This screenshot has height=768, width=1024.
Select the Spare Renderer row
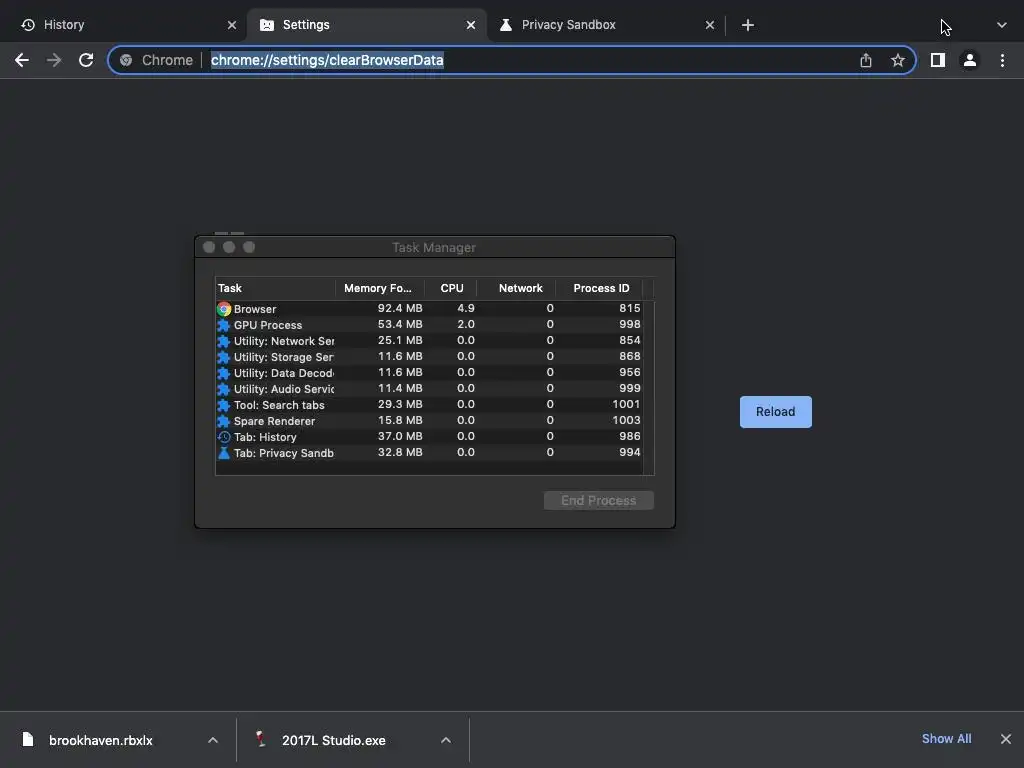[429, 421]
